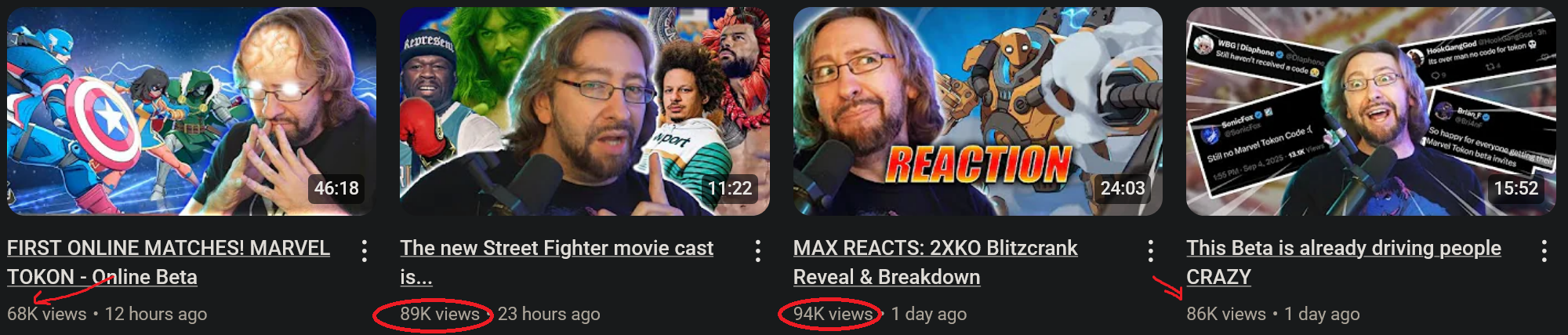Click title This Beta is already driving people CRAZY
Image resolution: width=1568 pixels, height=335 pixels.
coord(1344,262)
